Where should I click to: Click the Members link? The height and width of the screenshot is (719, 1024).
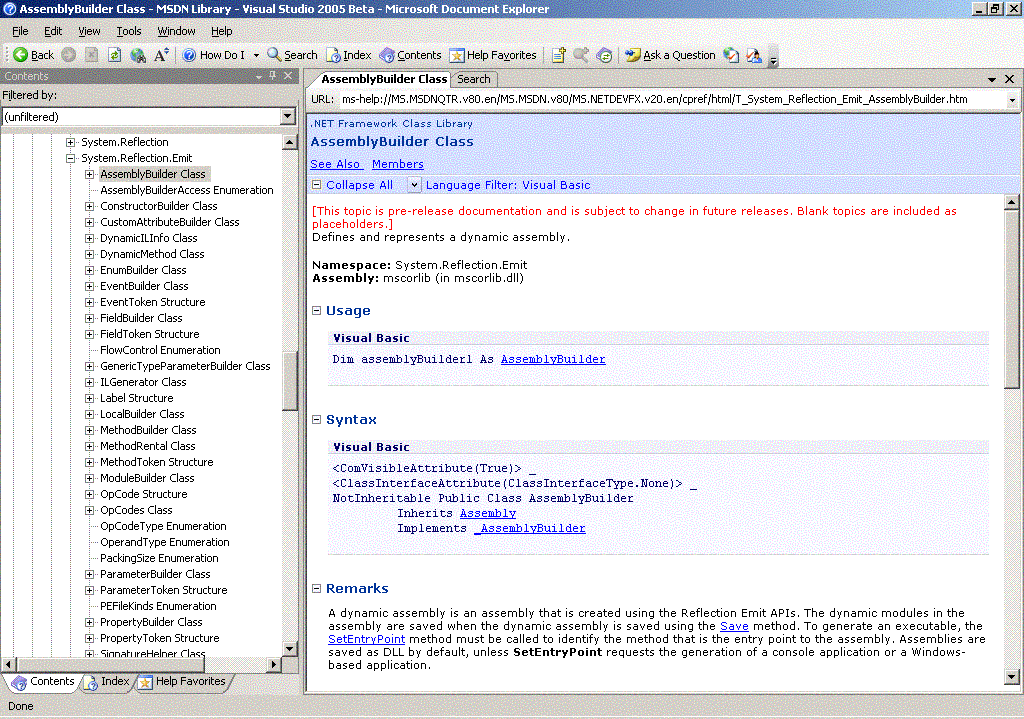(398, 164)
